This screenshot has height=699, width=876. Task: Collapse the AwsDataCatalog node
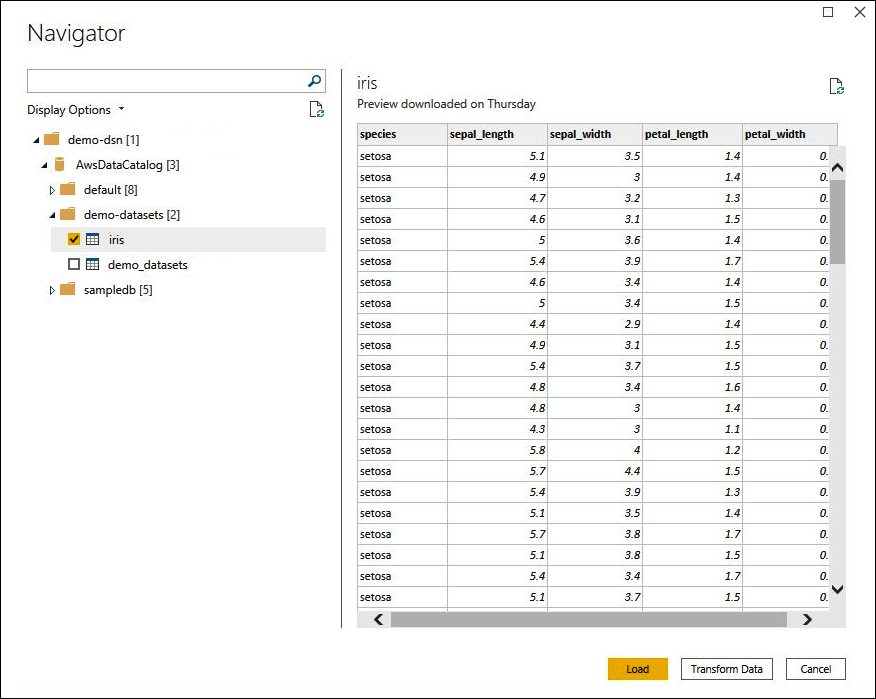click(42, 164)
